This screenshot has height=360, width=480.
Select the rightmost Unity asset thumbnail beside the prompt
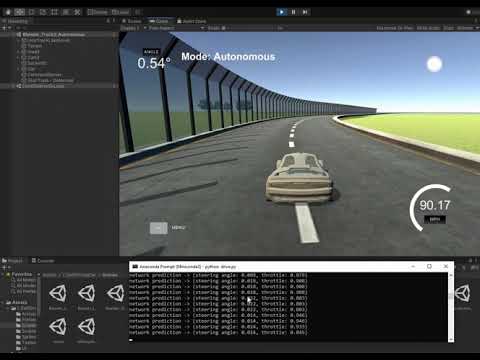click(x=463, y=293)
